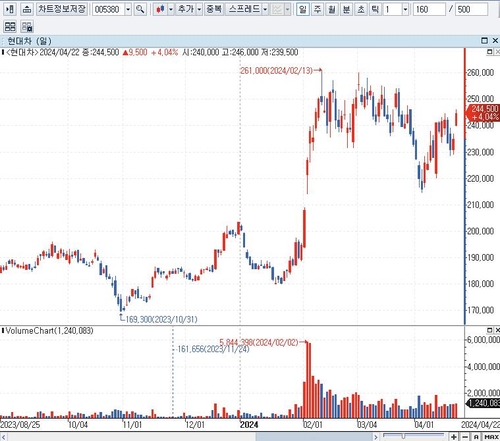Zoom out with the minus icon
Viewport: 500px width, 441px height.
coord(465,437)
